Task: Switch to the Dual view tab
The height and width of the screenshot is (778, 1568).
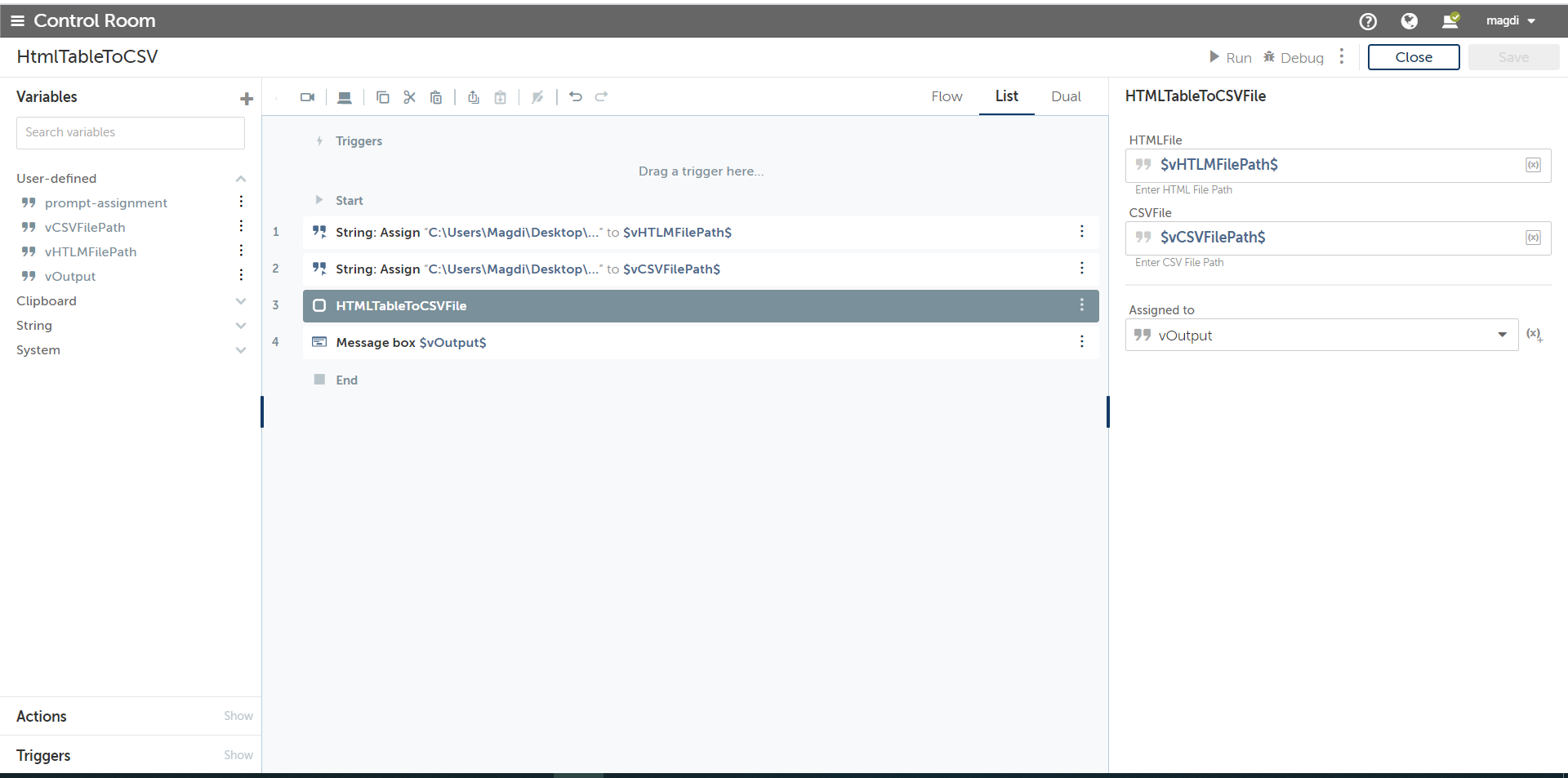Action: click(x=1066, y=96)
